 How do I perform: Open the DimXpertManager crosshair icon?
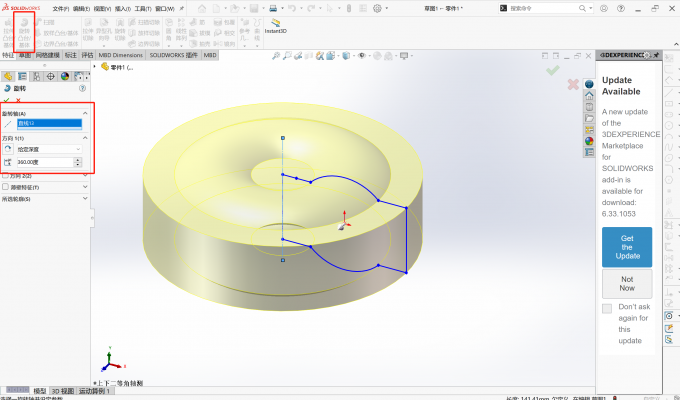(x=51, y=76)
